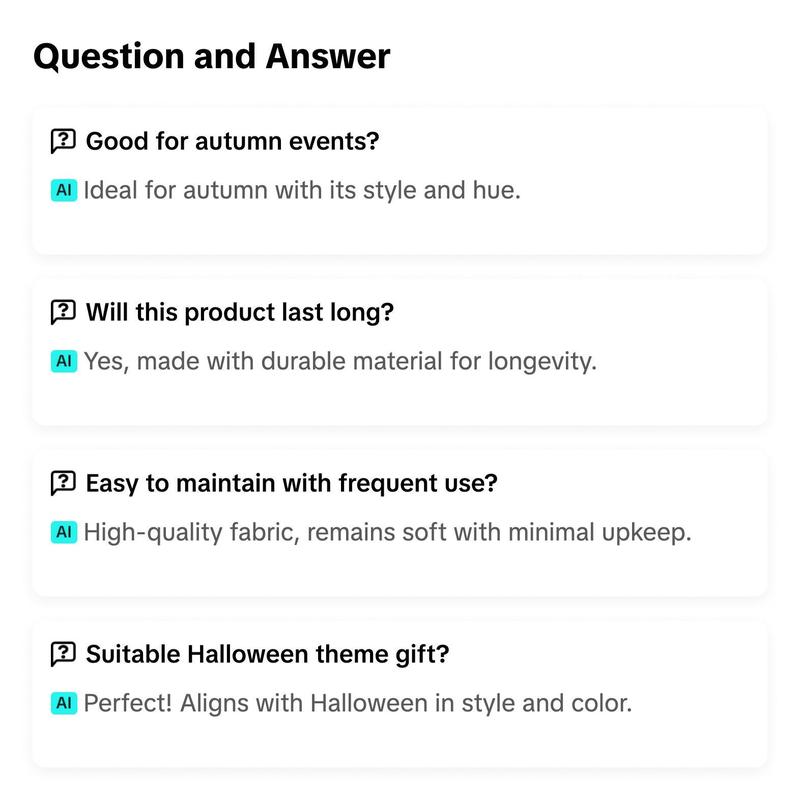The height and width of the screenshot is (800, 800).
Task: Open the Good for autumn events question
Action: click(x=232, y=141)
